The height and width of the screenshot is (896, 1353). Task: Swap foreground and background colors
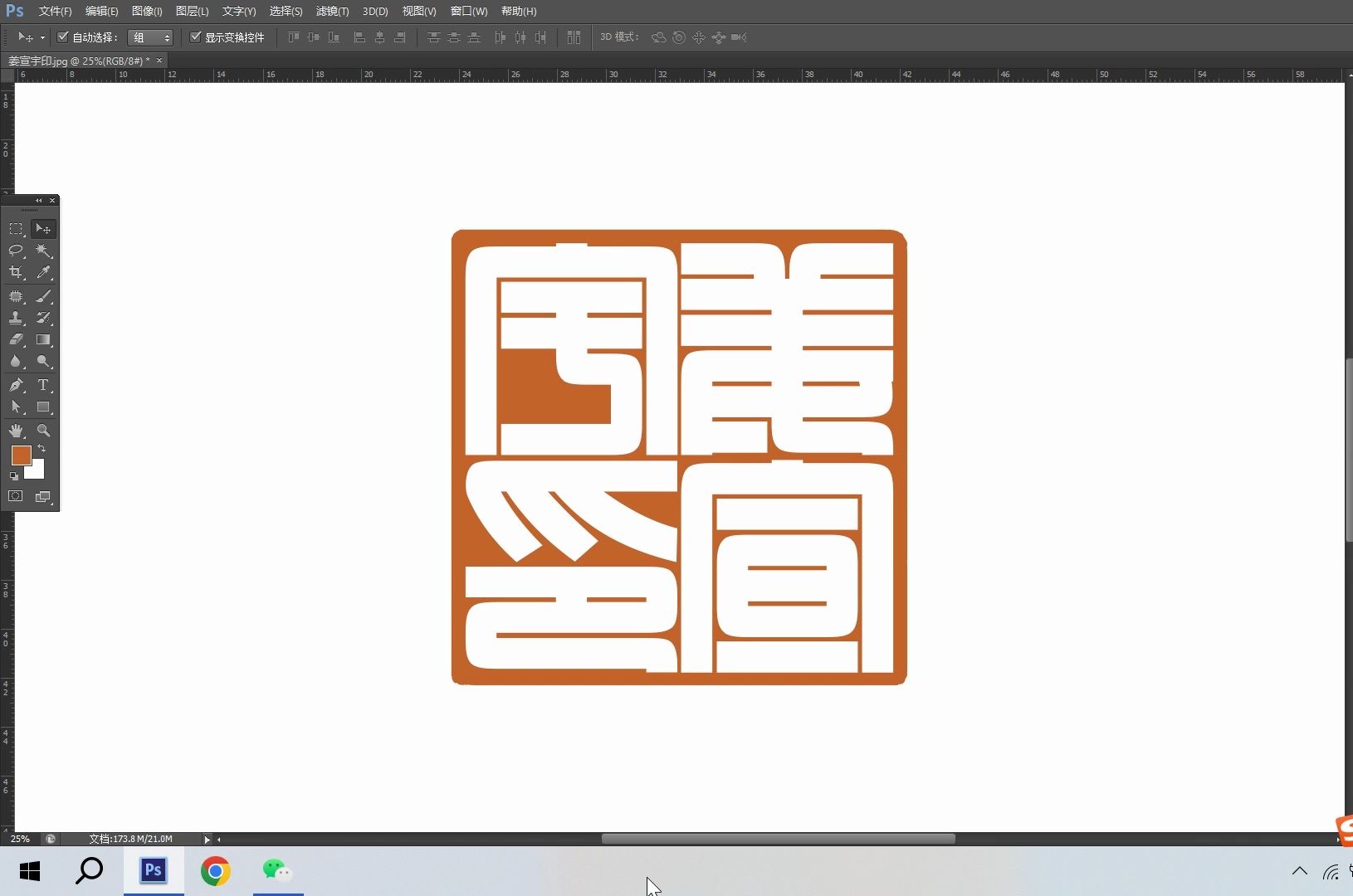(42, 449)
